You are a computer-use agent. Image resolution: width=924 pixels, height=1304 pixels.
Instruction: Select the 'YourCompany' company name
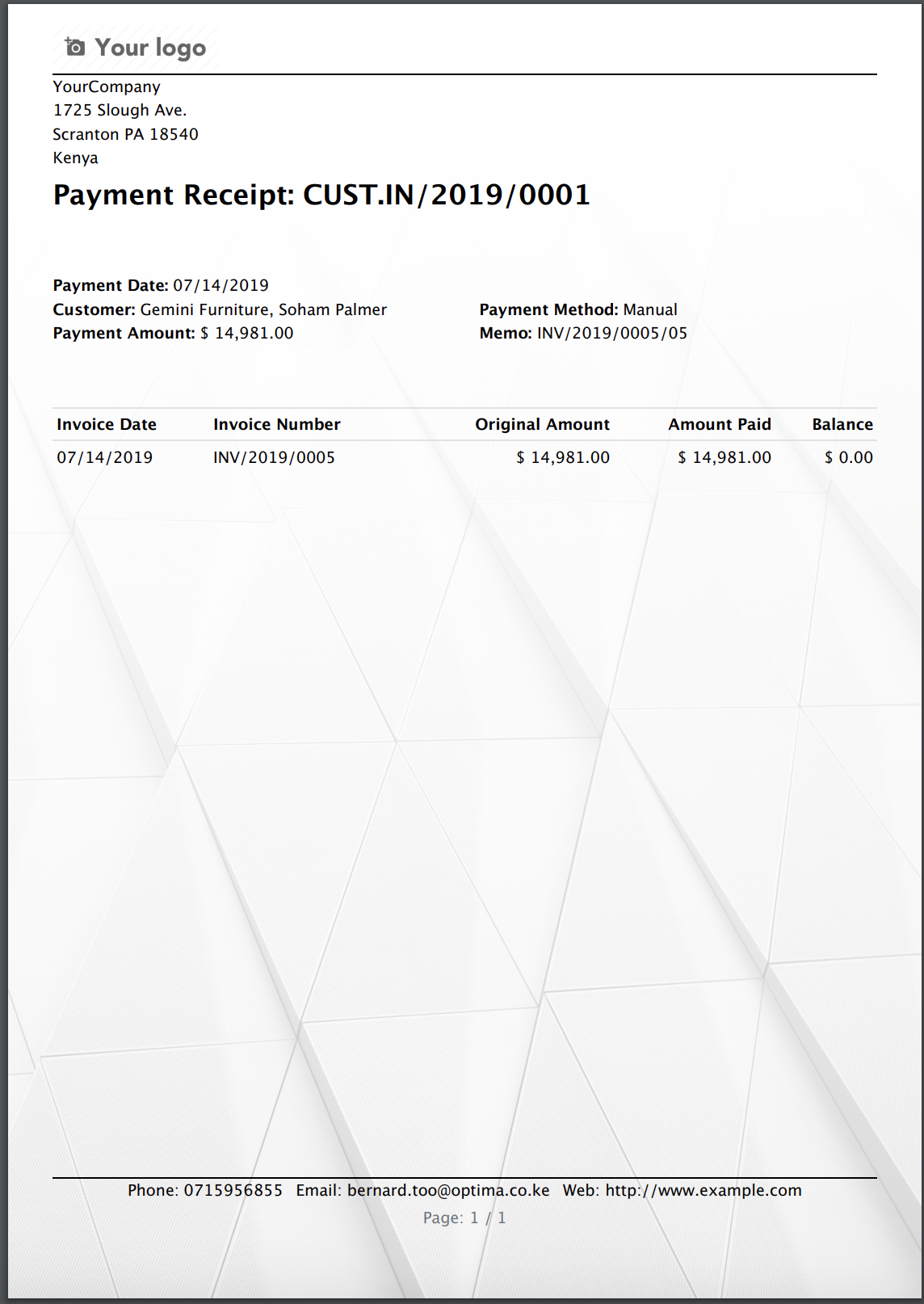pos(107,86)
